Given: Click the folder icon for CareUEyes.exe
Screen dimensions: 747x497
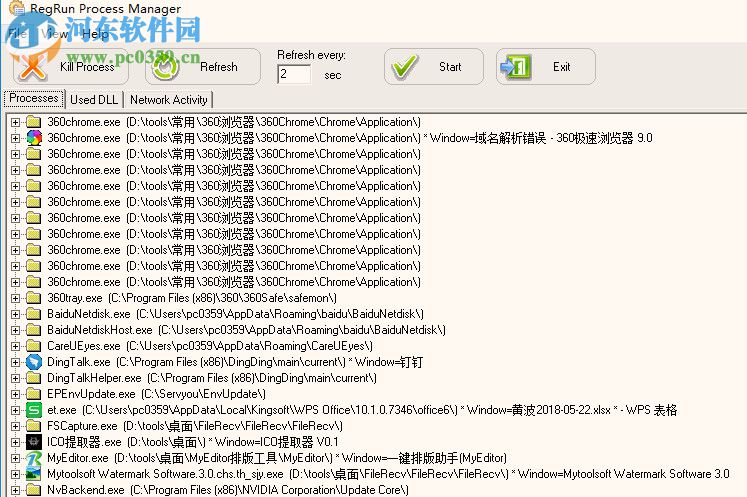Looking at the screenshot, I should (34, 346).
